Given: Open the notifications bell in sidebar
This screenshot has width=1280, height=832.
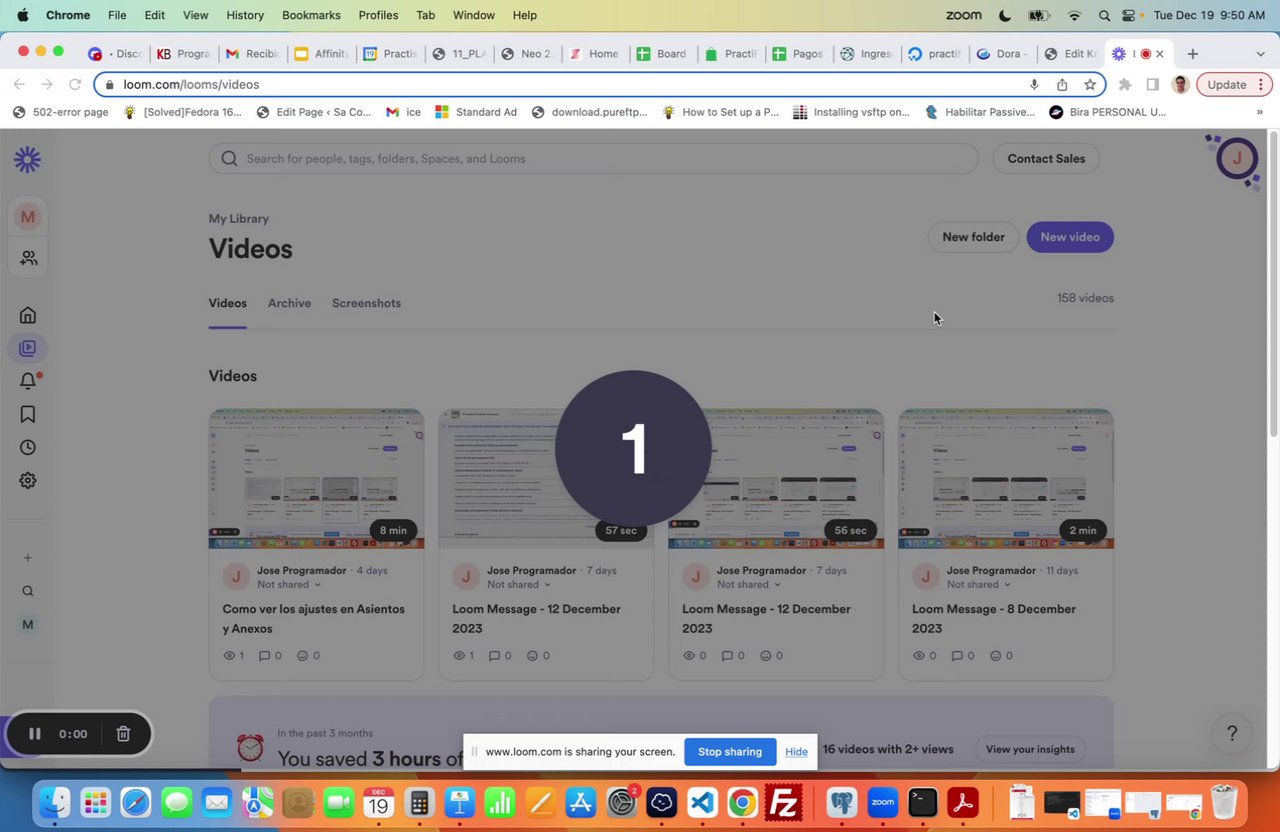Looking at the screenshot, I should tap(28, 381).
